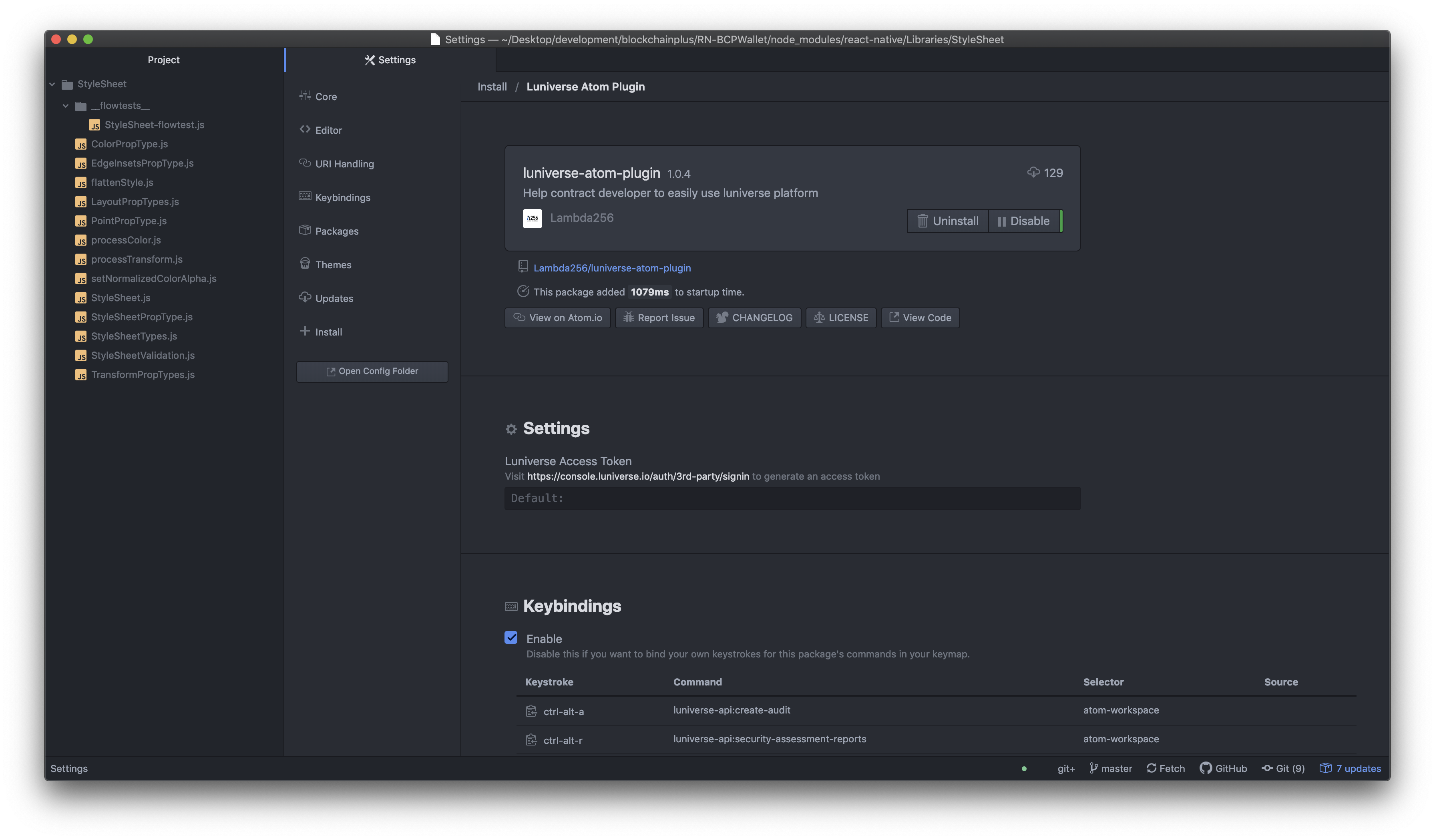
Task: Click the luniverse-api:create-audit command cell
Action: tap(732, 710)
